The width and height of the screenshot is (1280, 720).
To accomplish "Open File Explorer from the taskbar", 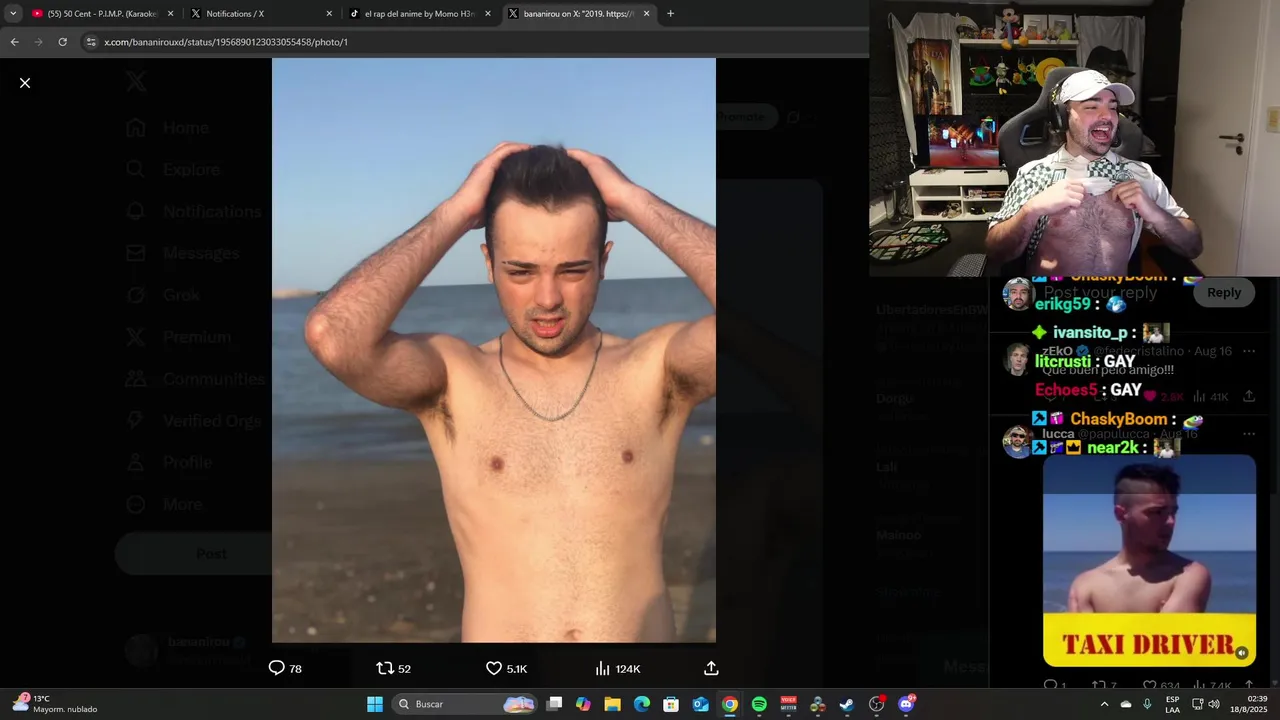I will tap(612, 704).
